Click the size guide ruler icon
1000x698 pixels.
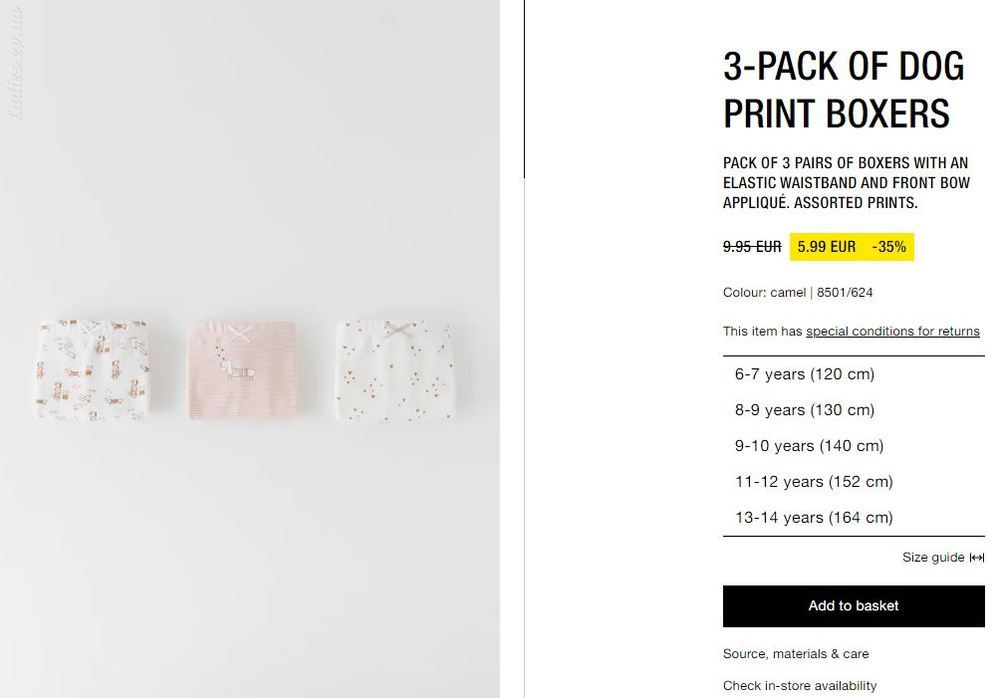pyautogui.click(x=976, y=558)
